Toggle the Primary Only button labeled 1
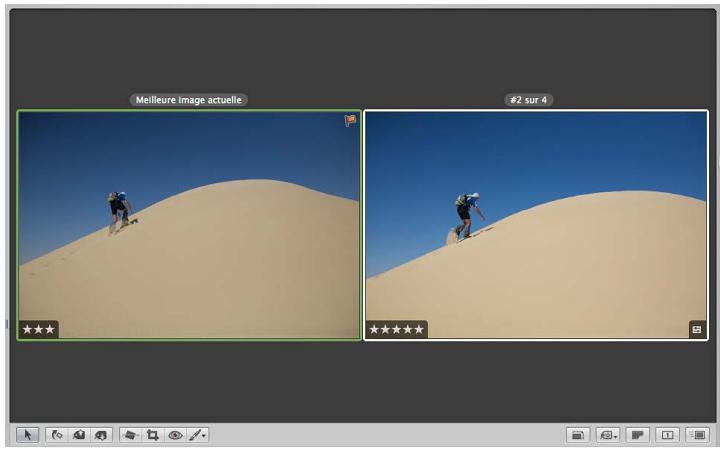The image size is (720, 451). 667,434
